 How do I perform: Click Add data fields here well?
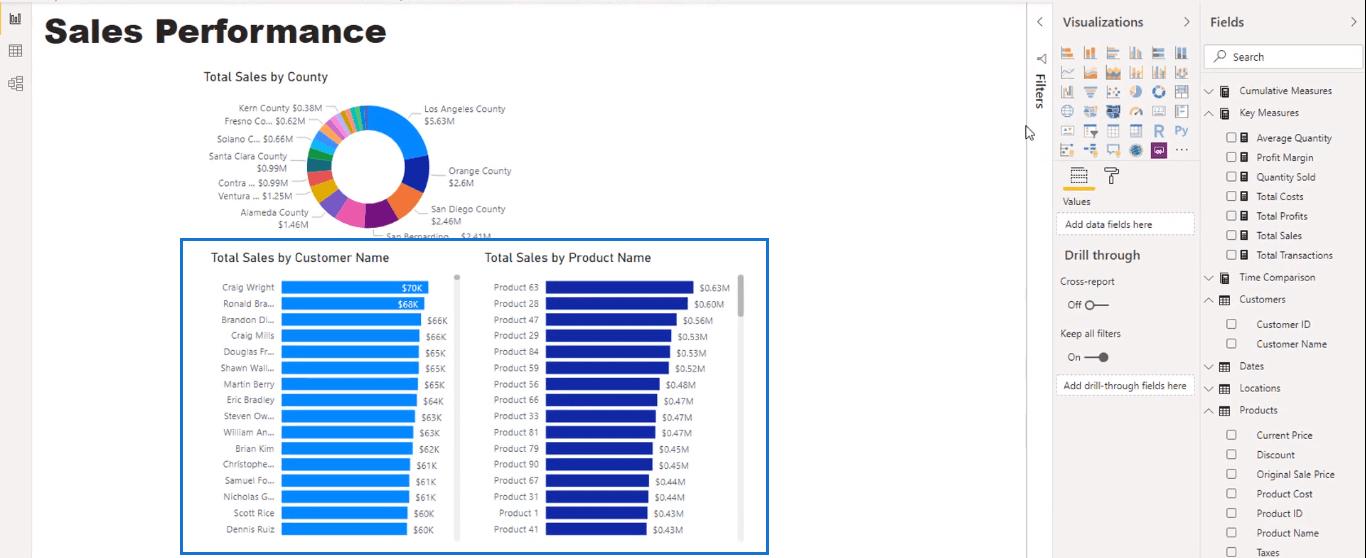(x=1125, y=224)
